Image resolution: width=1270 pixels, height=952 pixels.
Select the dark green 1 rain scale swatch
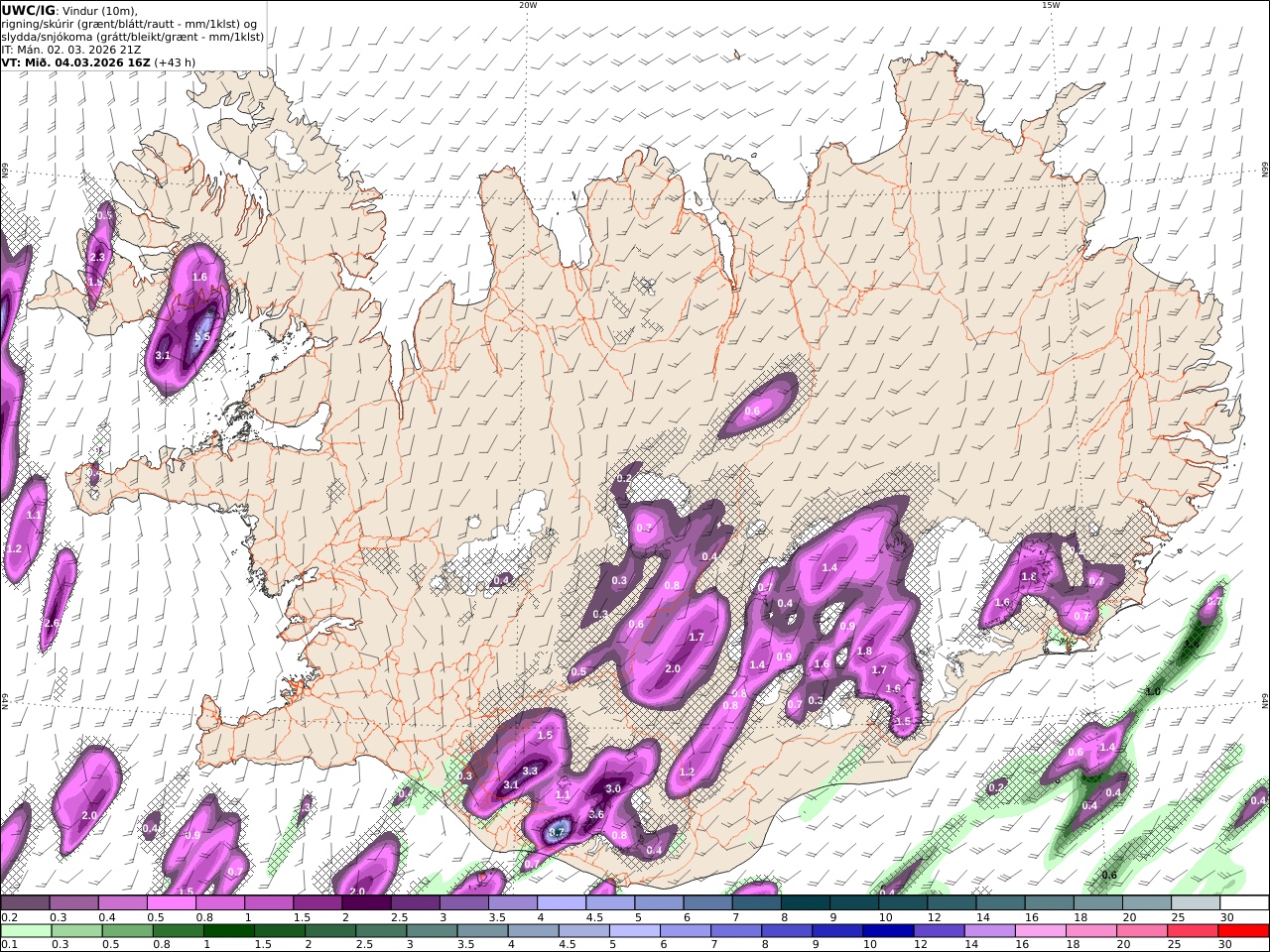click(229, 931)
